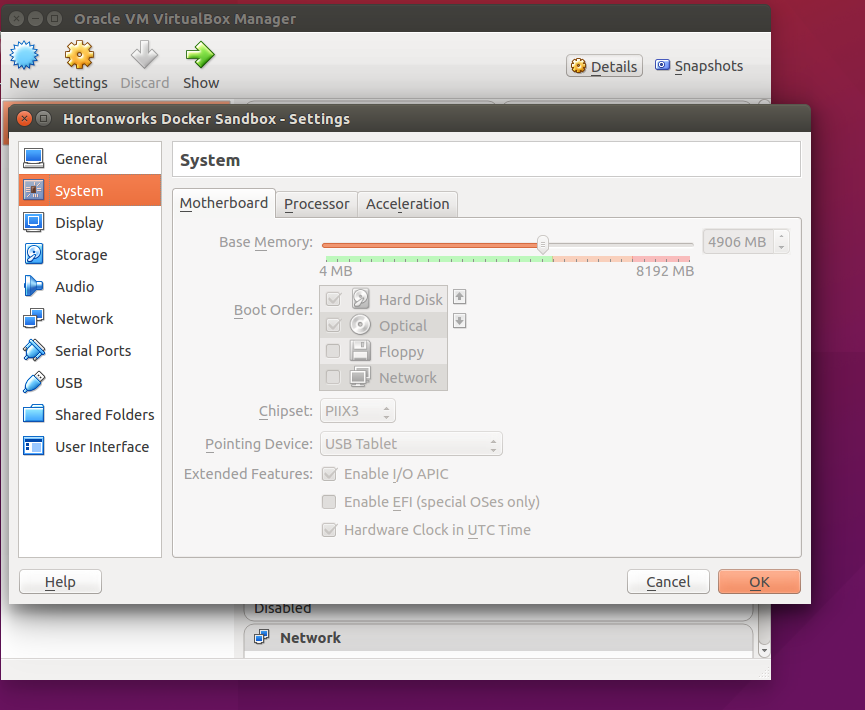This screenshot has width=865, height=710.
Task: Switch to the Processor tab
Action: (317, 204)
